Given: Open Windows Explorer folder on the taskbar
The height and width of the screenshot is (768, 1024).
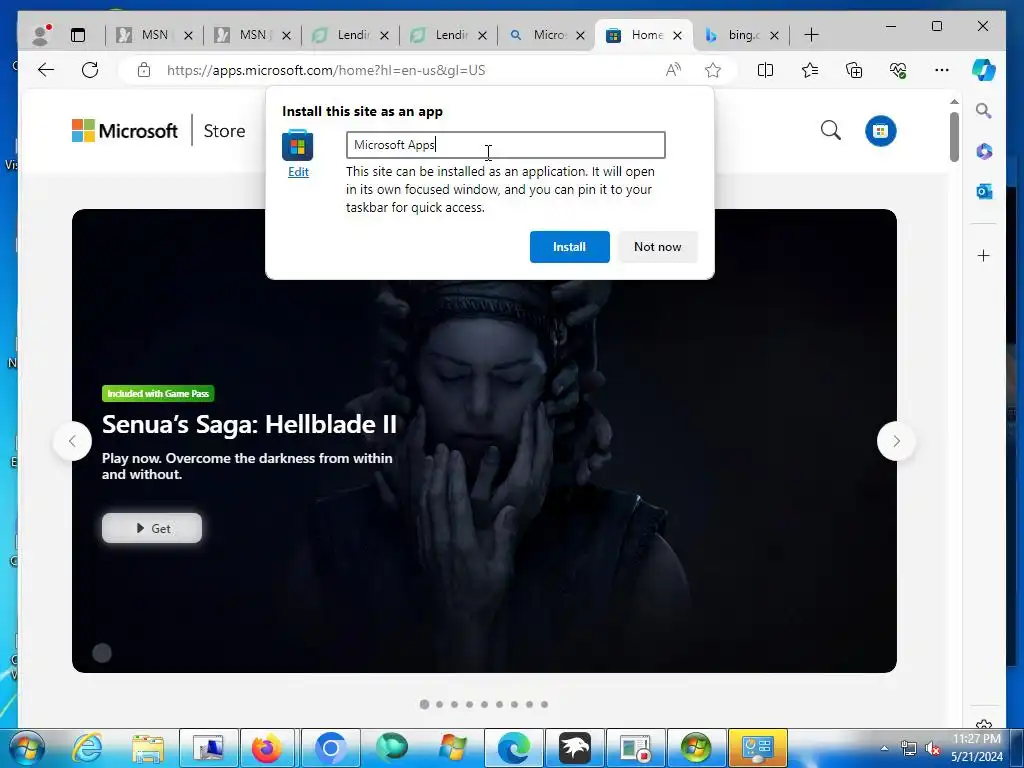Looking at the screenshot, I should 148,748.
